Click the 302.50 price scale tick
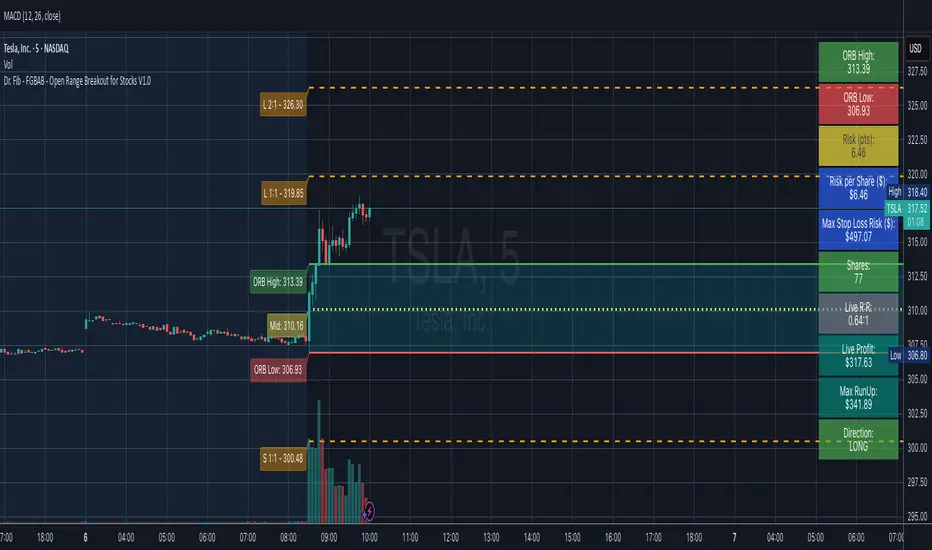This screenshot has width=932, height=550. 917,413
